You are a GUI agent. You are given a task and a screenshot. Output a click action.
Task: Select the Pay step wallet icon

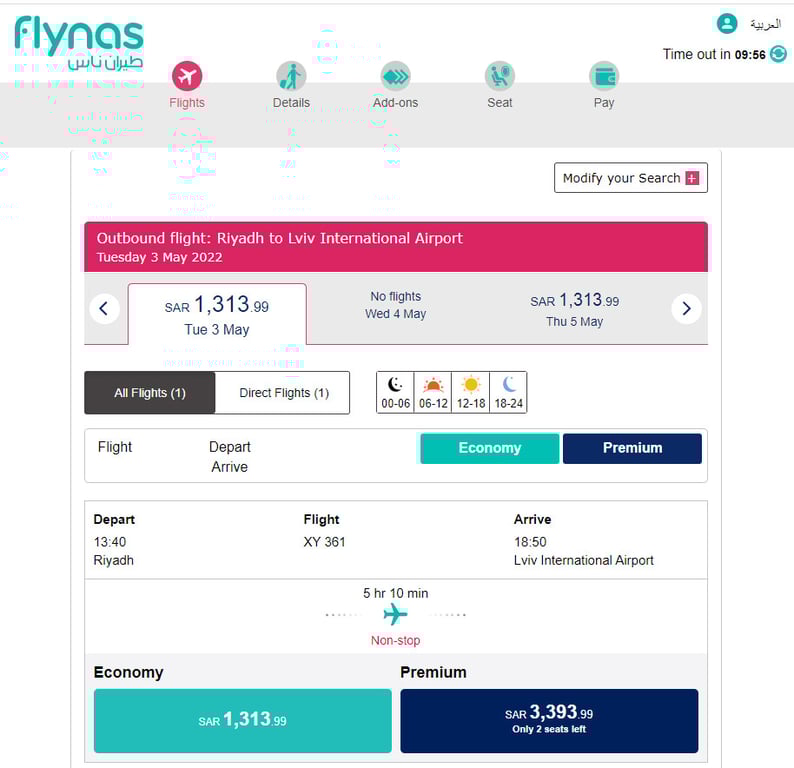point(604,76)
